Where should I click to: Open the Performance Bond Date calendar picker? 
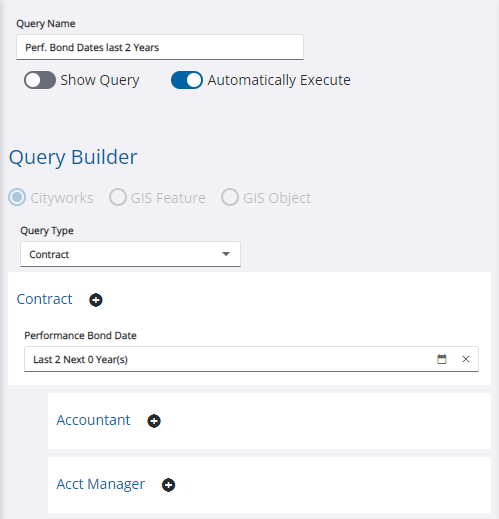[x=442, y=359]
